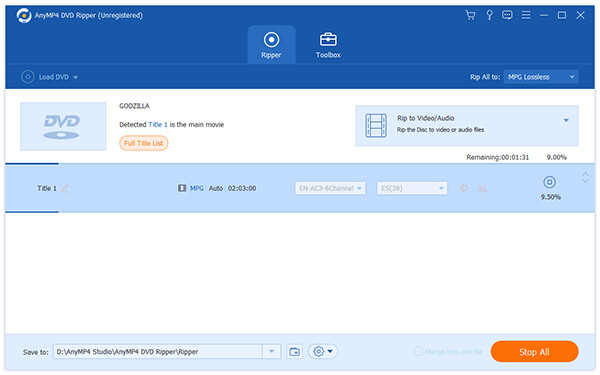Click the Full Title List button
Viewport: 600px width, 375px height.
coord(143,143)
